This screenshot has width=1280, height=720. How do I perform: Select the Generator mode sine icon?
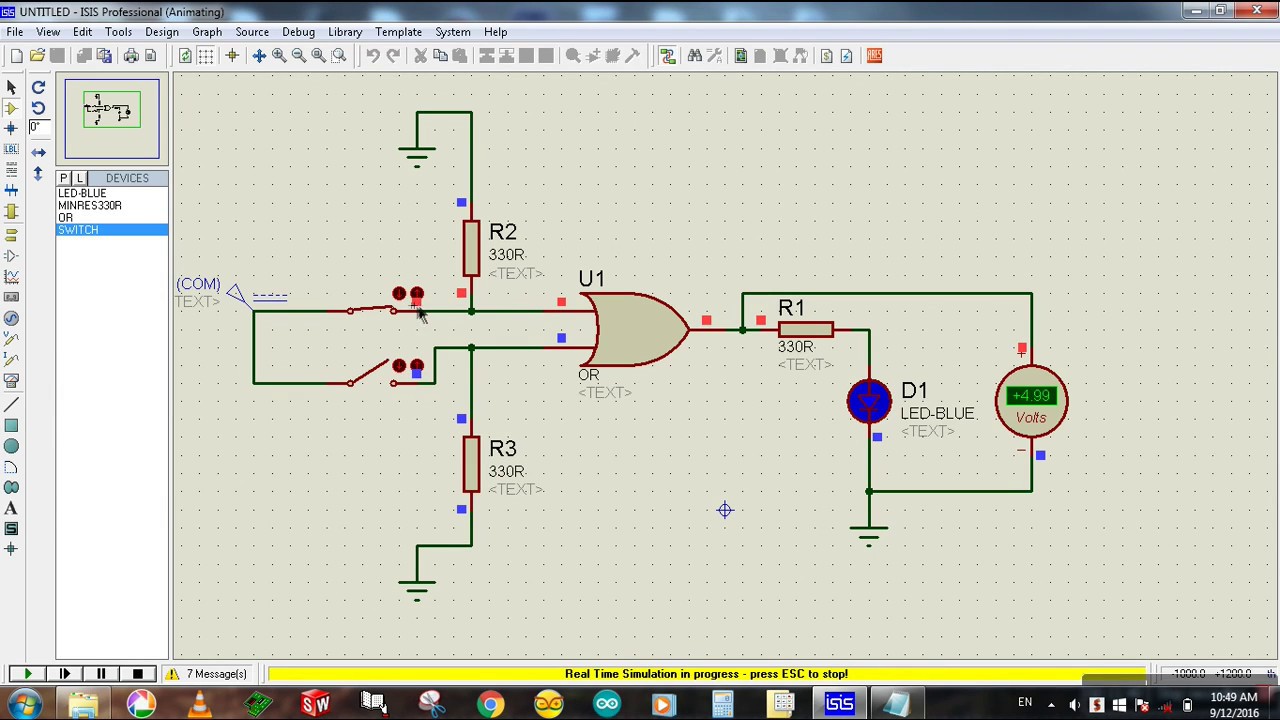point(12,318)
